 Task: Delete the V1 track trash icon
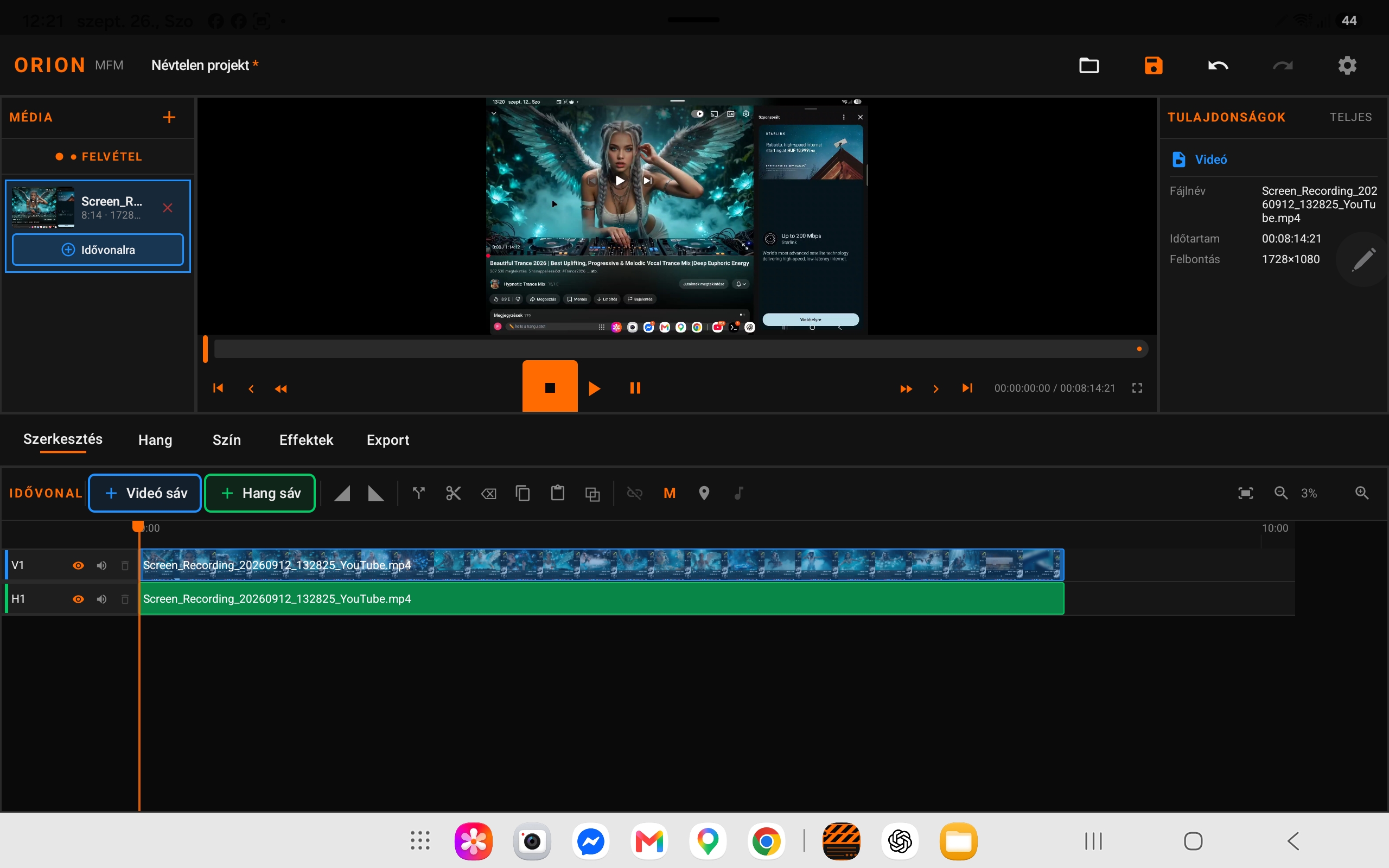[x=125, y=565]
